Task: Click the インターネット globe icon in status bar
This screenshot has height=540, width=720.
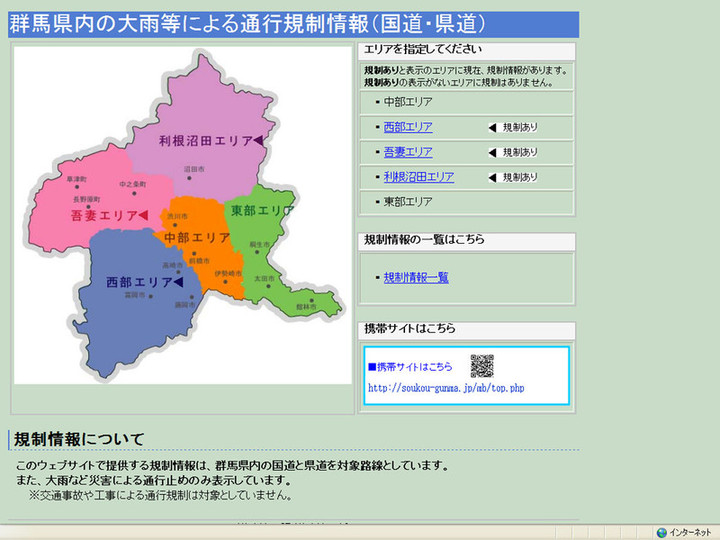Action: (x=661, y=532)
